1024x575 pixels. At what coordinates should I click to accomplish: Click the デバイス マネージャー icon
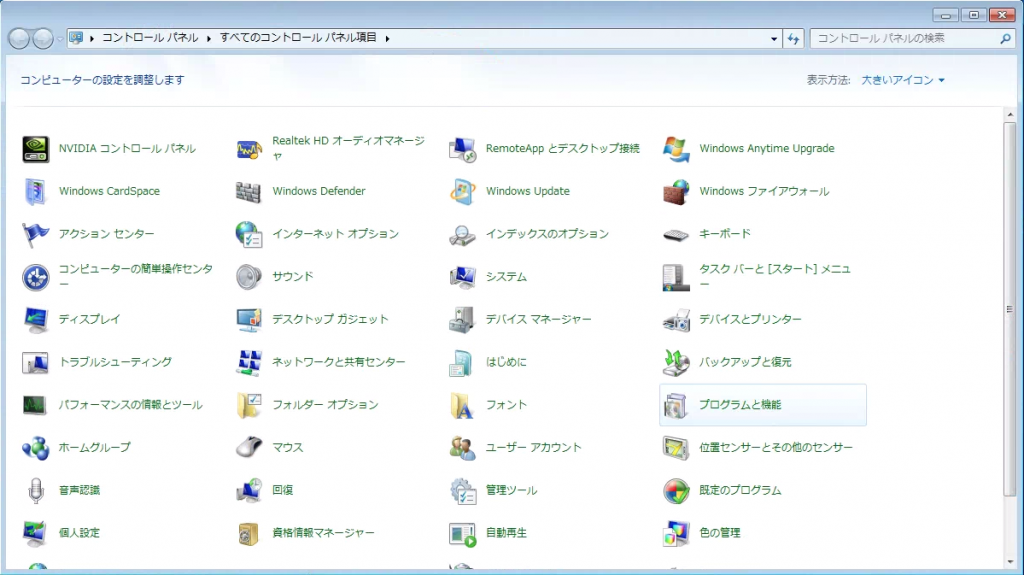pos(462,320)
